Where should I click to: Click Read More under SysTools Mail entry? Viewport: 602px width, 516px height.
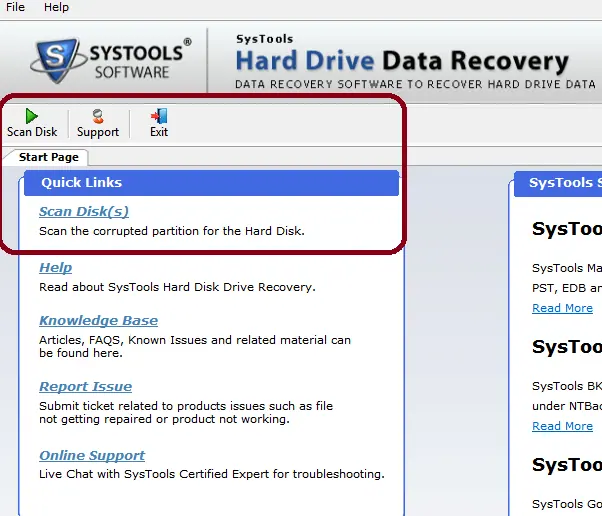562,308
